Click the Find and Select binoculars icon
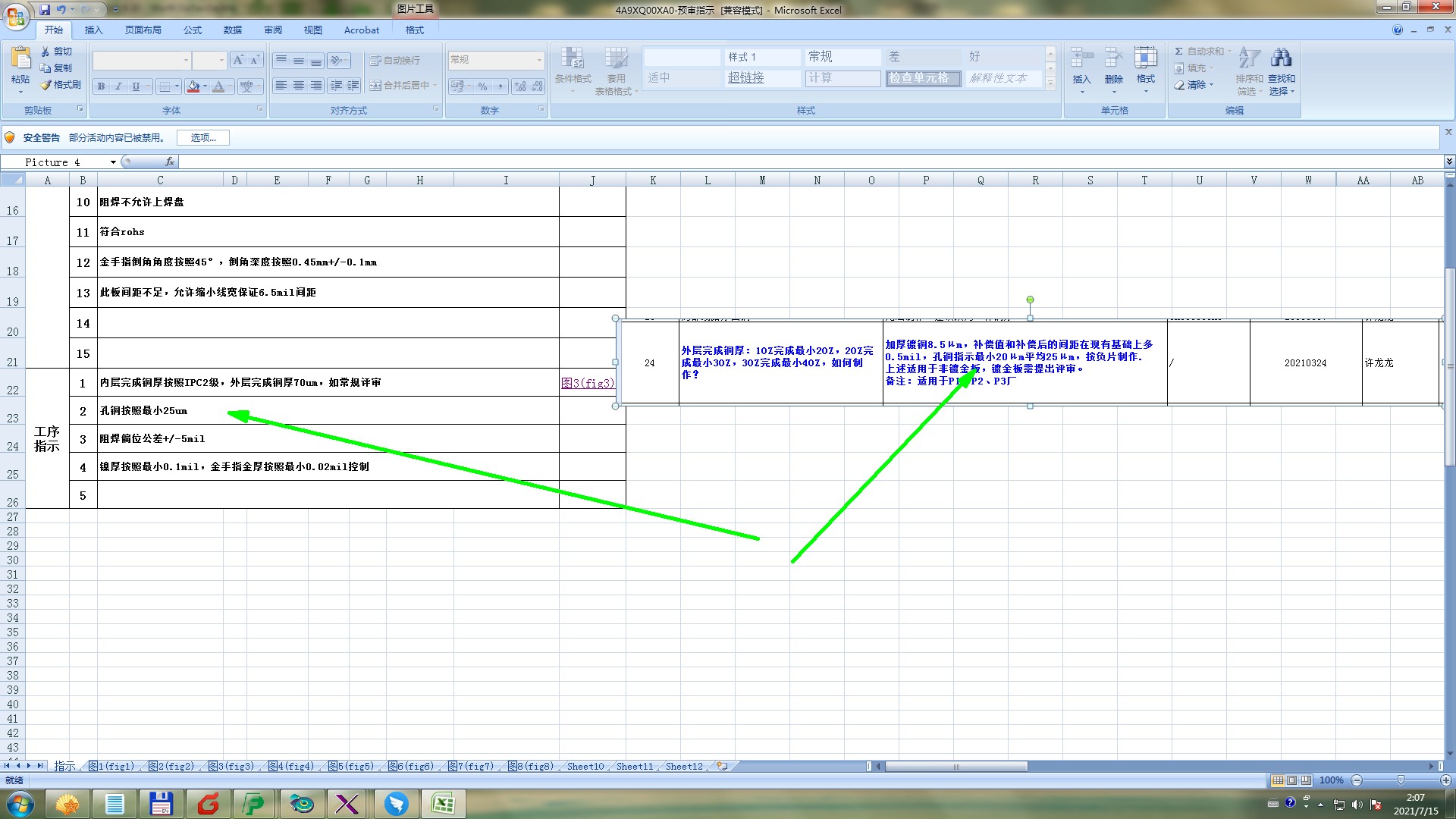 click(x=1282, y=58)
